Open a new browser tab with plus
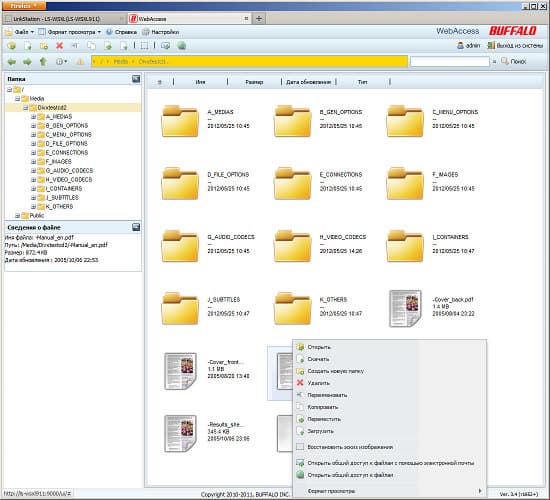Image resolution: width=550 pixels, height=500 pixels. [259, 18]
